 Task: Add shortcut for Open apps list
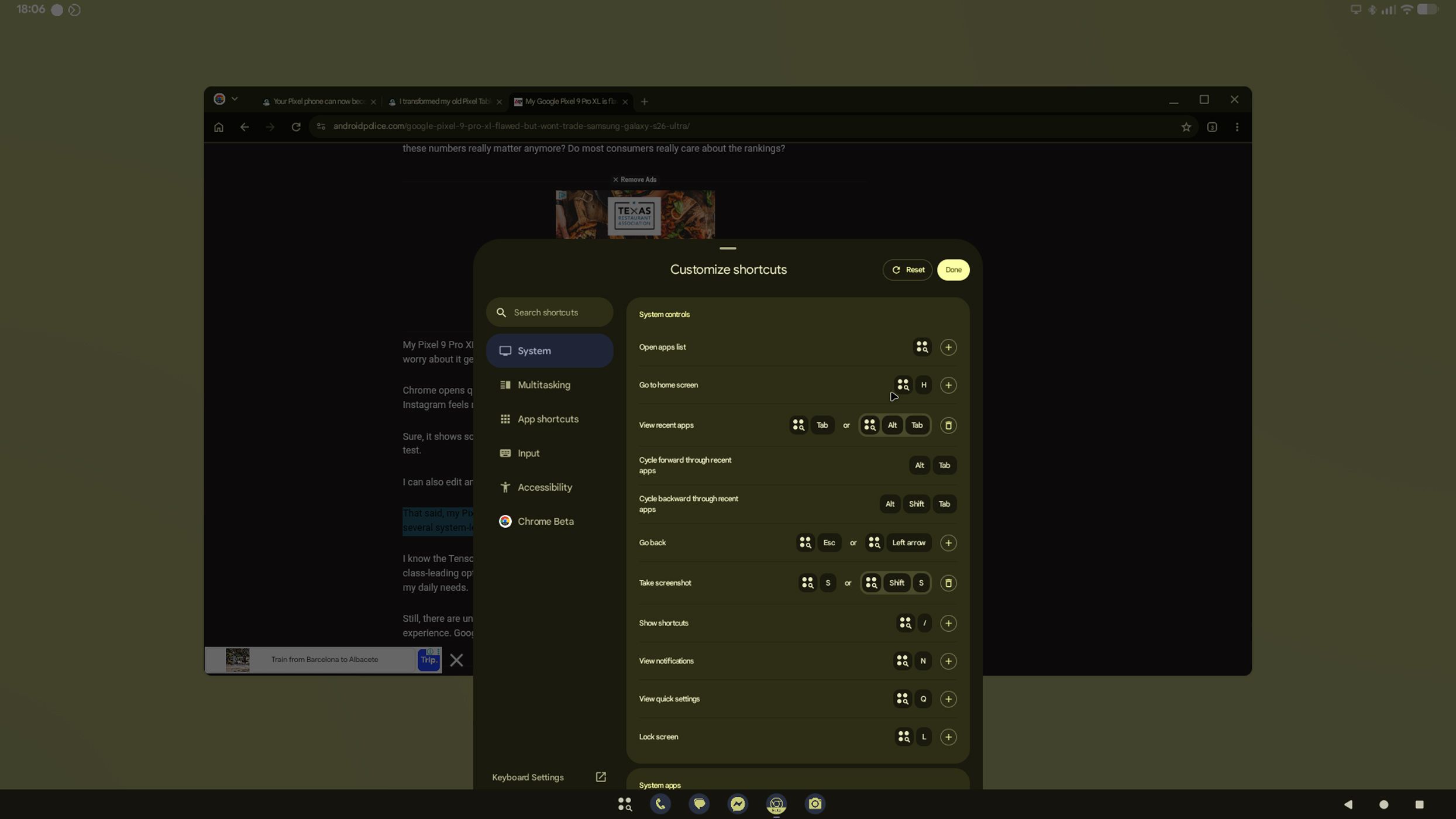[x=948, y=347]
